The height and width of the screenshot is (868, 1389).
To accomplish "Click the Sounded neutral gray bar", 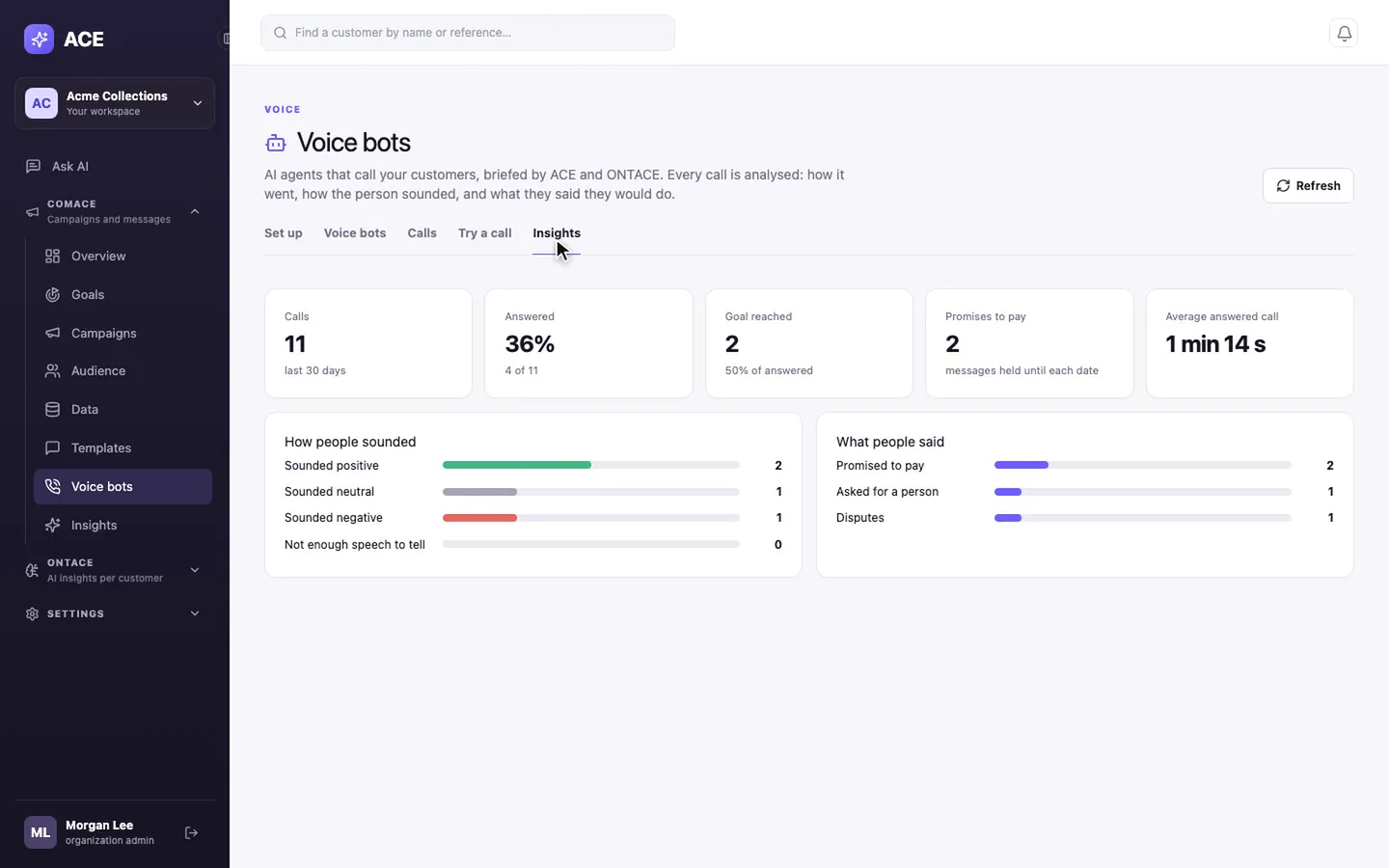I will pos(480,492).
